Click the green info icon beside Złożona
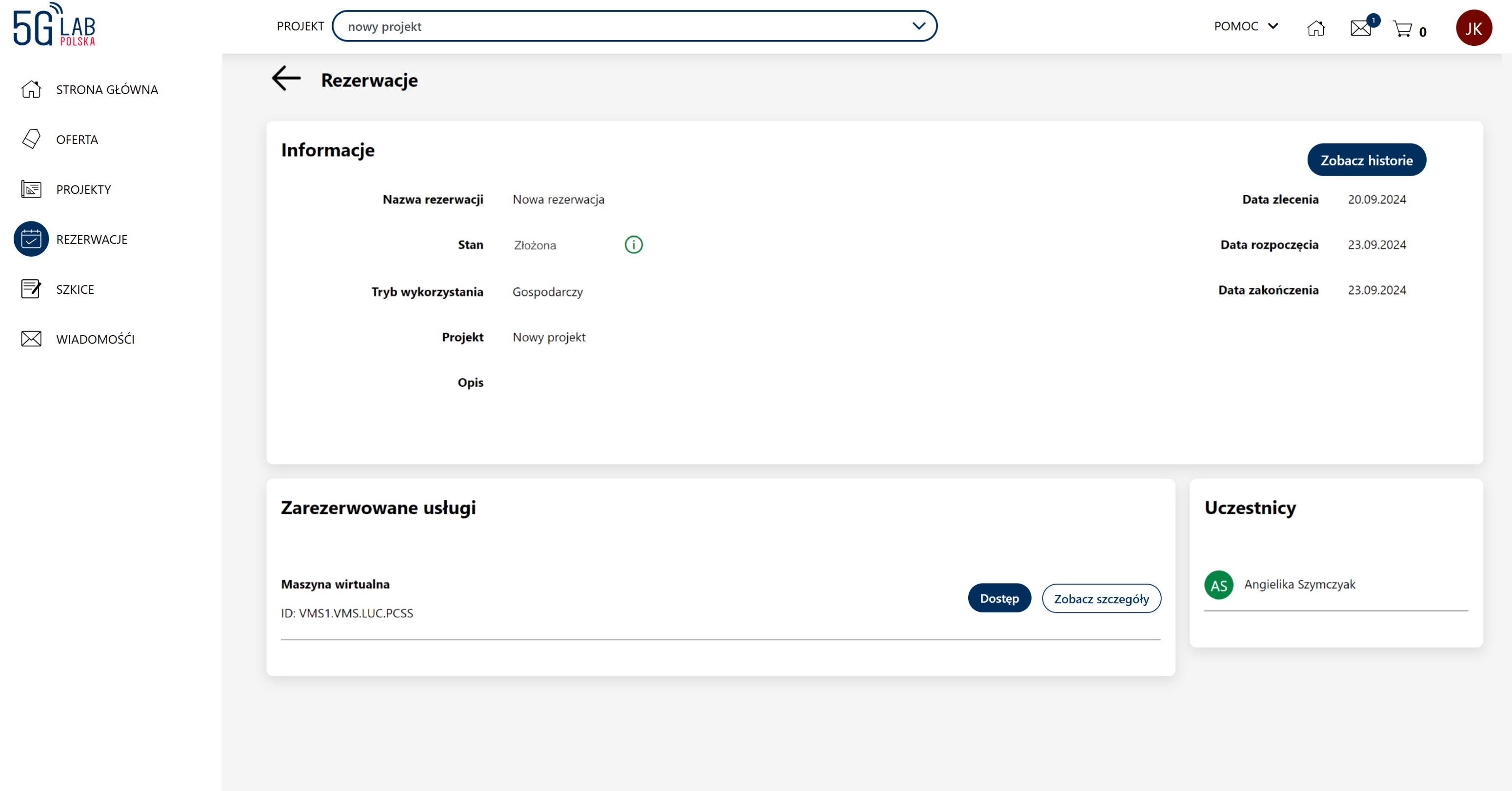 (633, 245)
